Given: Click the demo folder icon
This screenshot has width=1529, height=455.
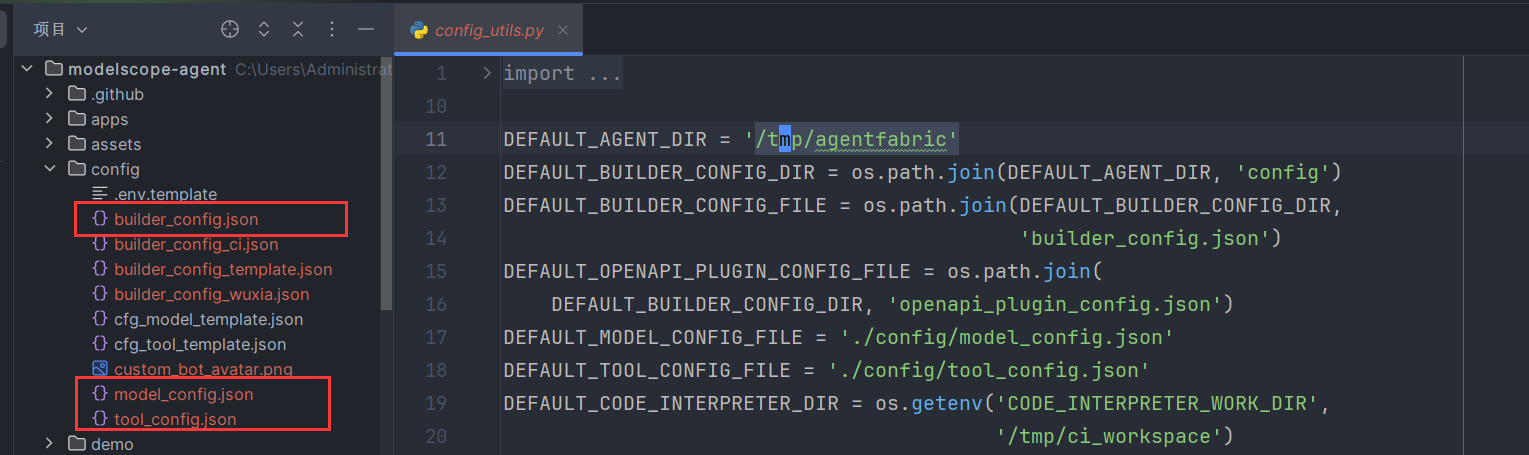Looking at the screenshot, I should click(76, 444).
